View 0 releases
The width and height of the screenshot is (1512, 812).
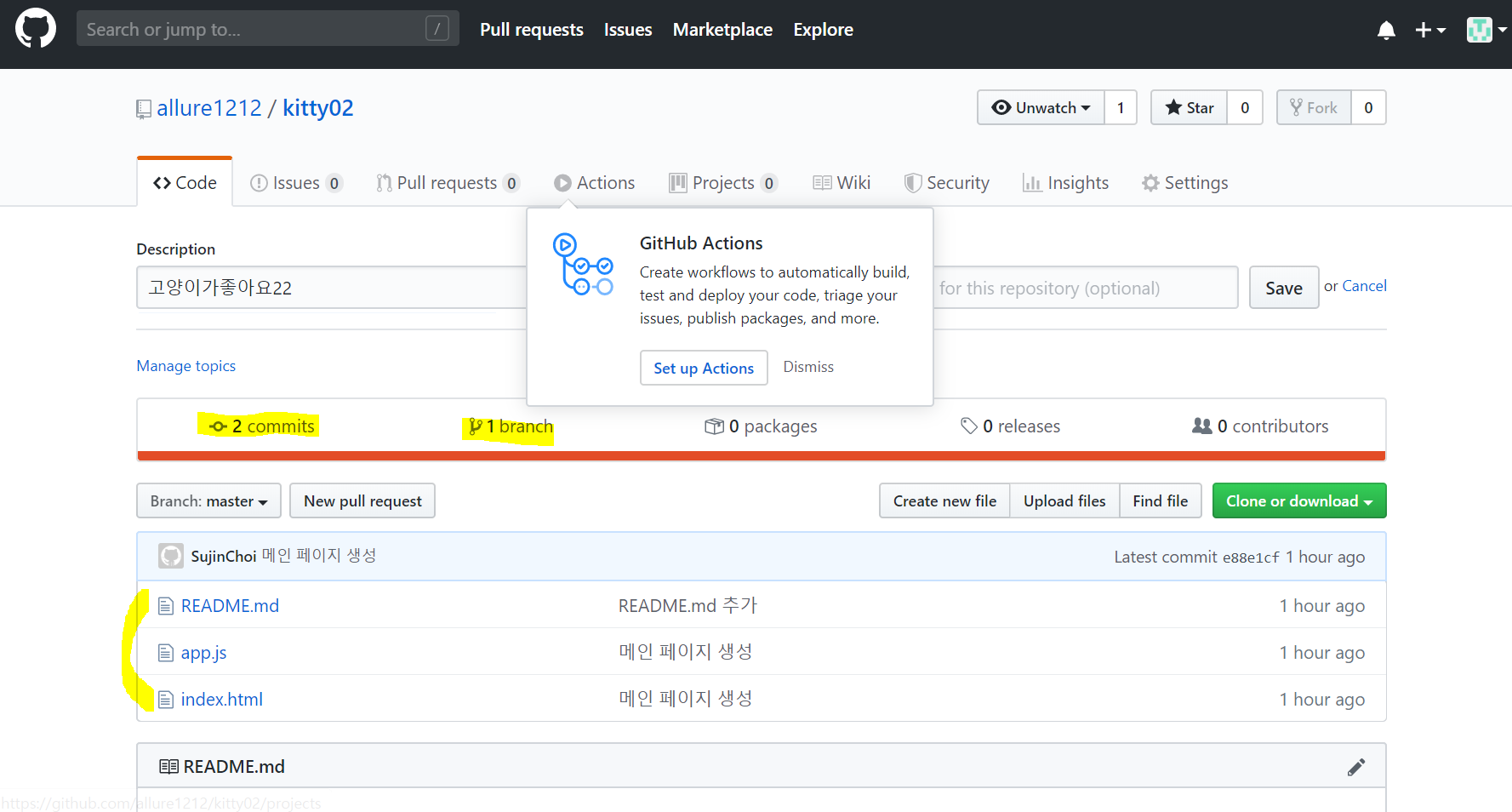[1010, 426]
